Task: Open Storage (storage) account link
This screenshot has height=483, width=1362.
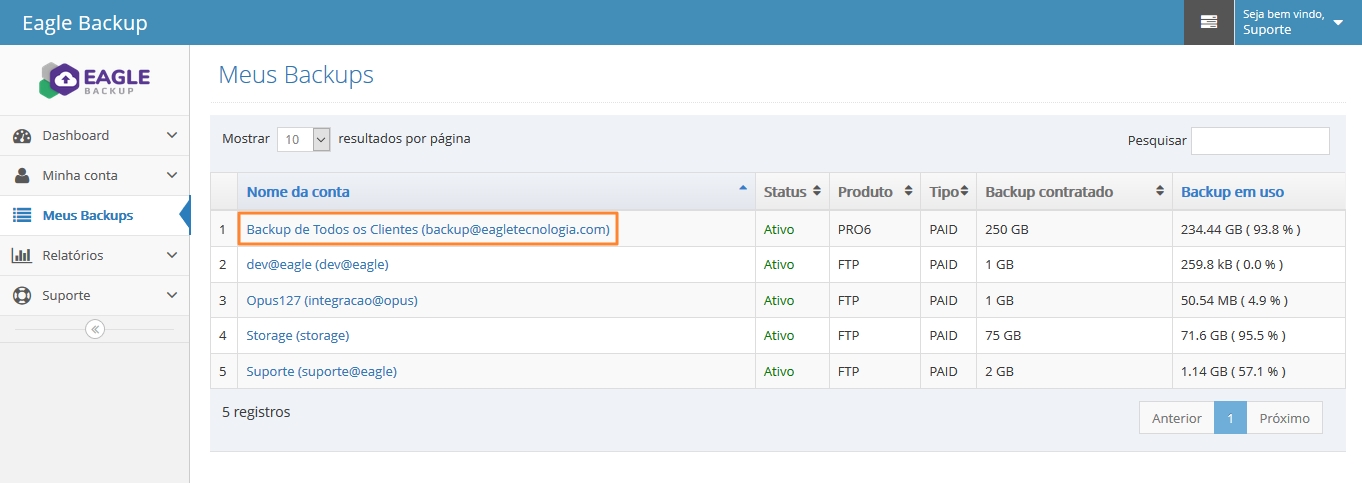Action: point(298,336)
